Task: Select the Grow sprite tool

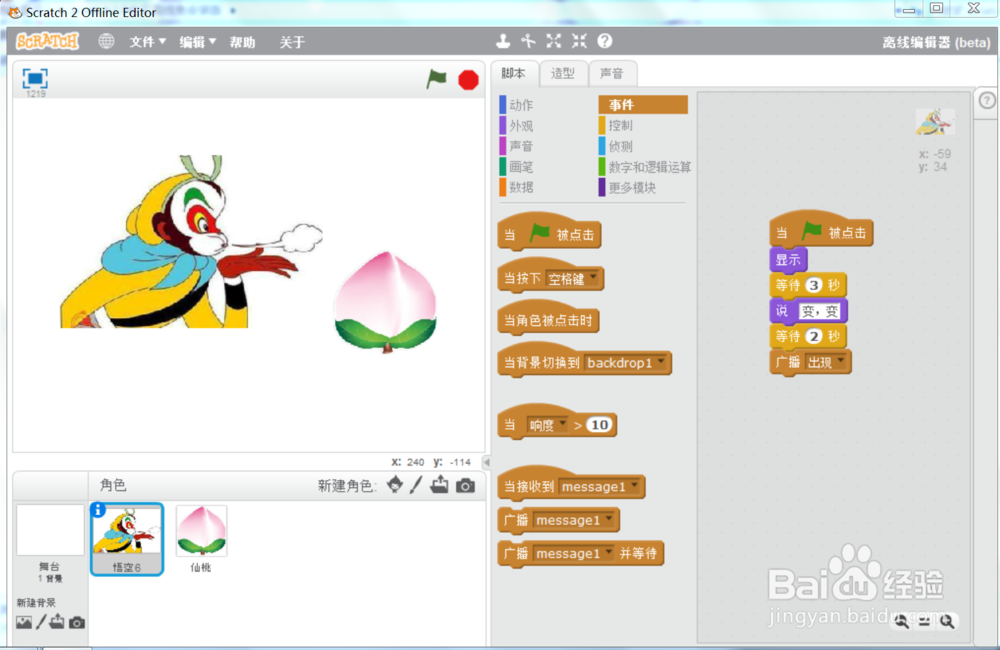Action: 554,41
